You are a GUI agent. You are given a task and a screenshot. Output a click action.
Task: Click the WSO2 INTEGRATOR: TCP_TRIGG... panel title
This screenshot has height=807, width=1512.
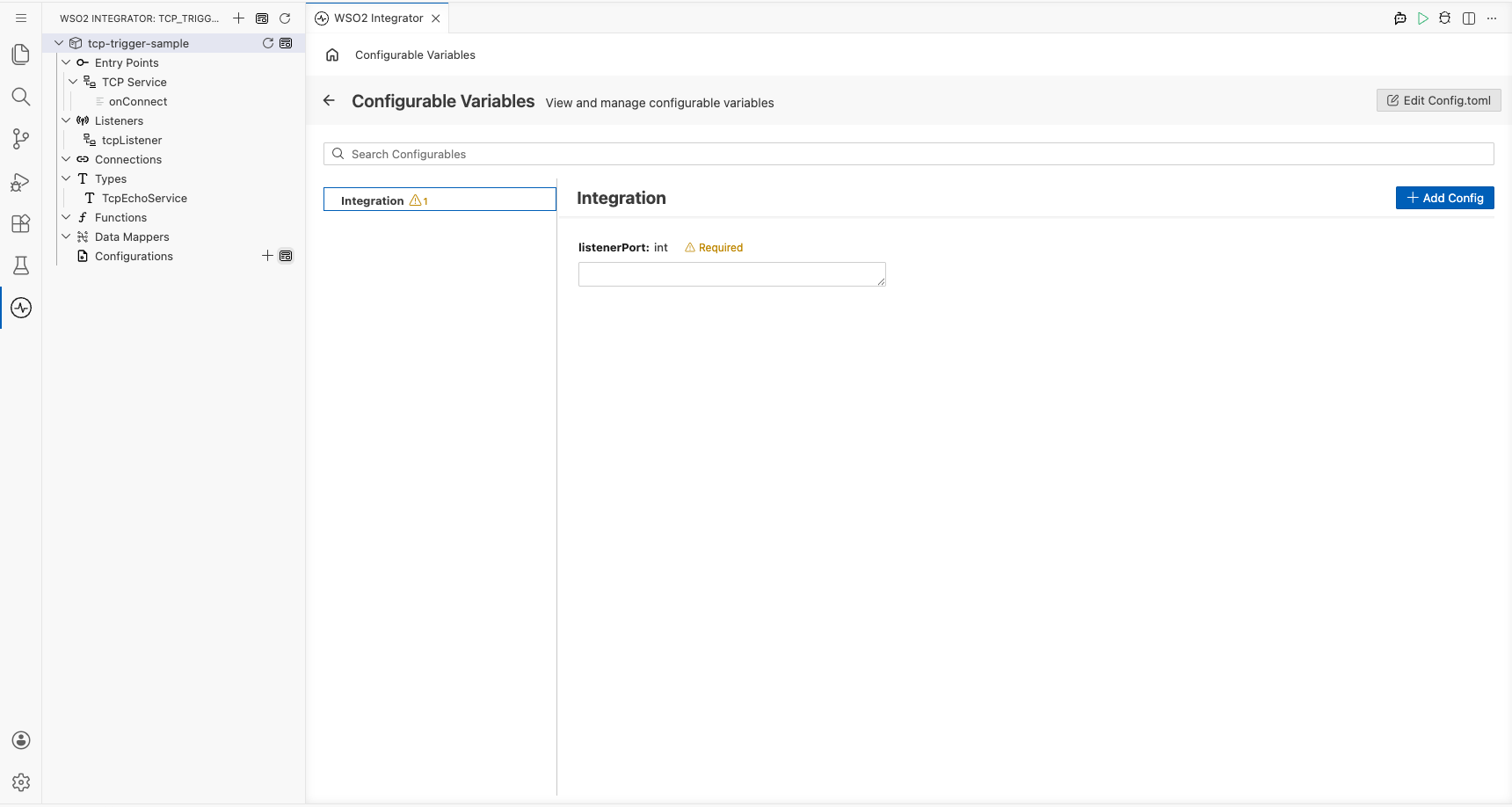139,18
